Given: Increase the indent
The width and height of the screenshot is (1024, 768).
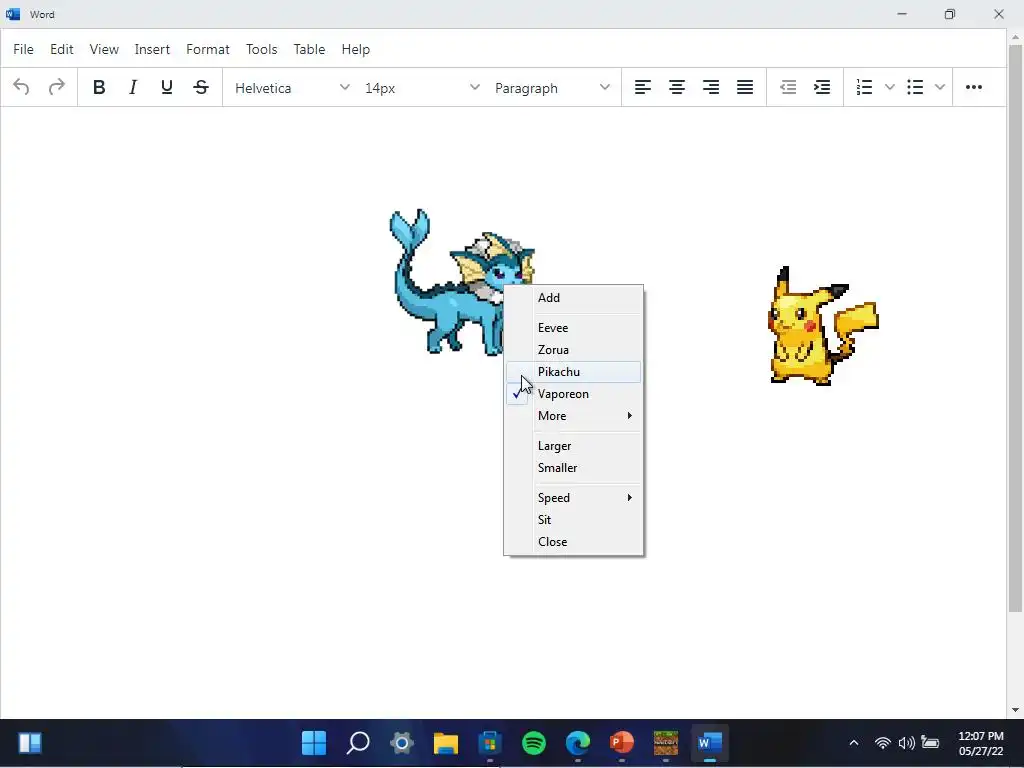Looking at the screenshot, I should pos(822,87).
